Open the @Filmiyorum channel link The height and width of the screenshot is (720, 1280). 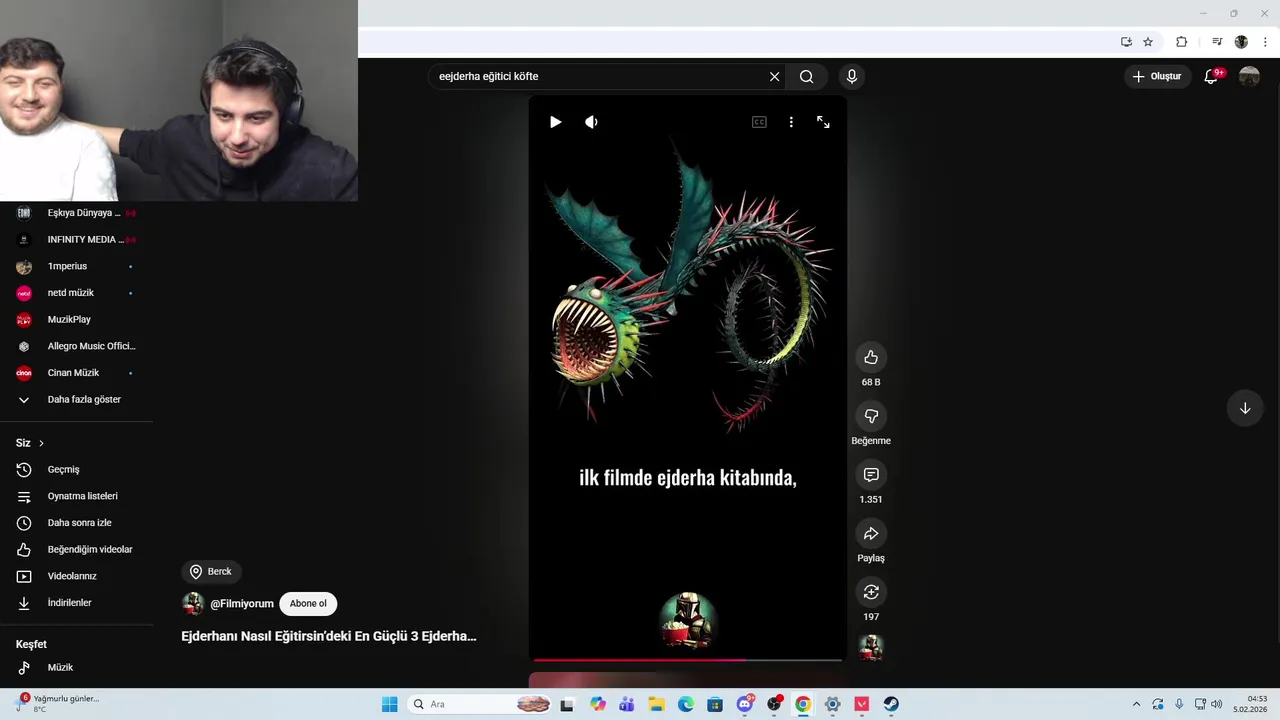tap(242, 604)
